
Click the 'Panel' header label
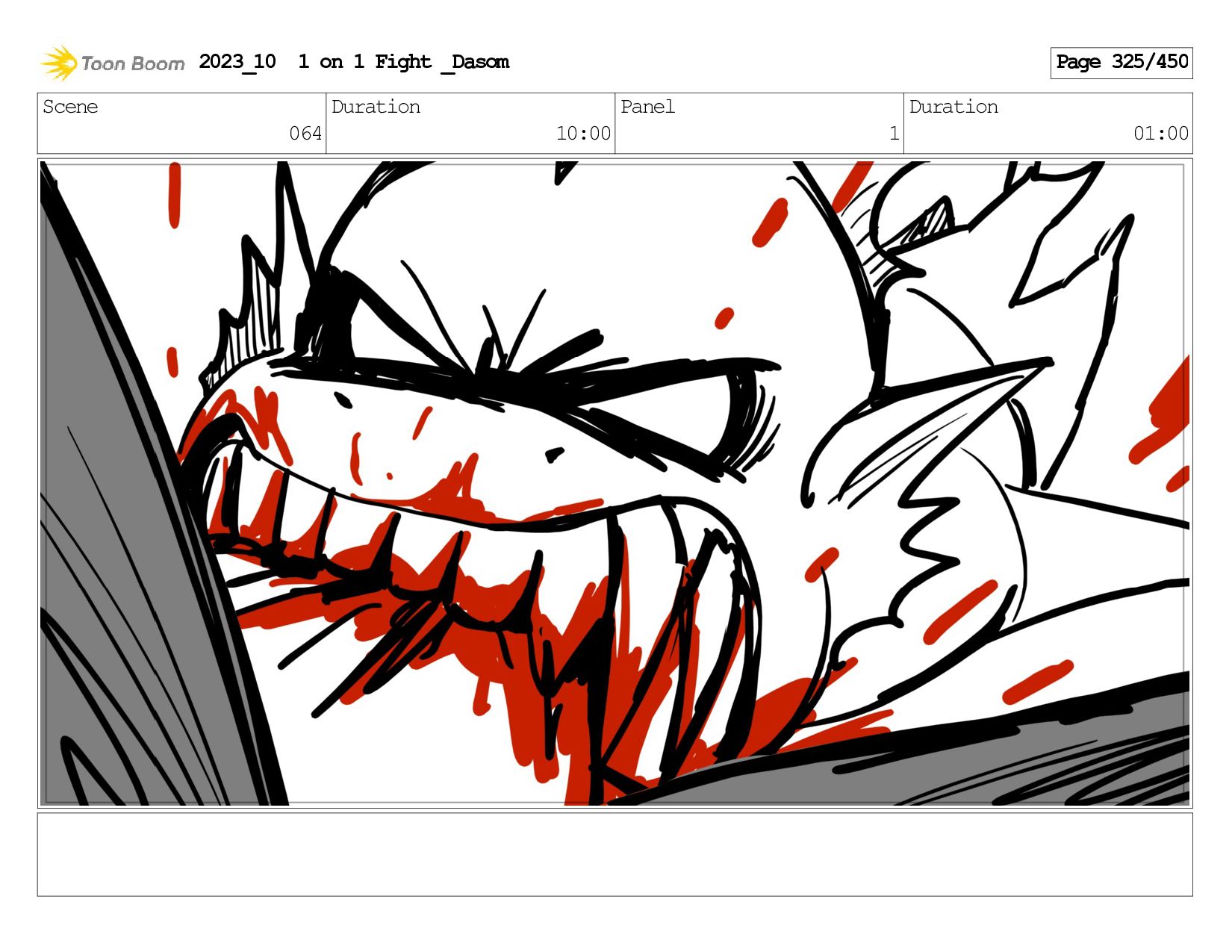pos(647,107)
